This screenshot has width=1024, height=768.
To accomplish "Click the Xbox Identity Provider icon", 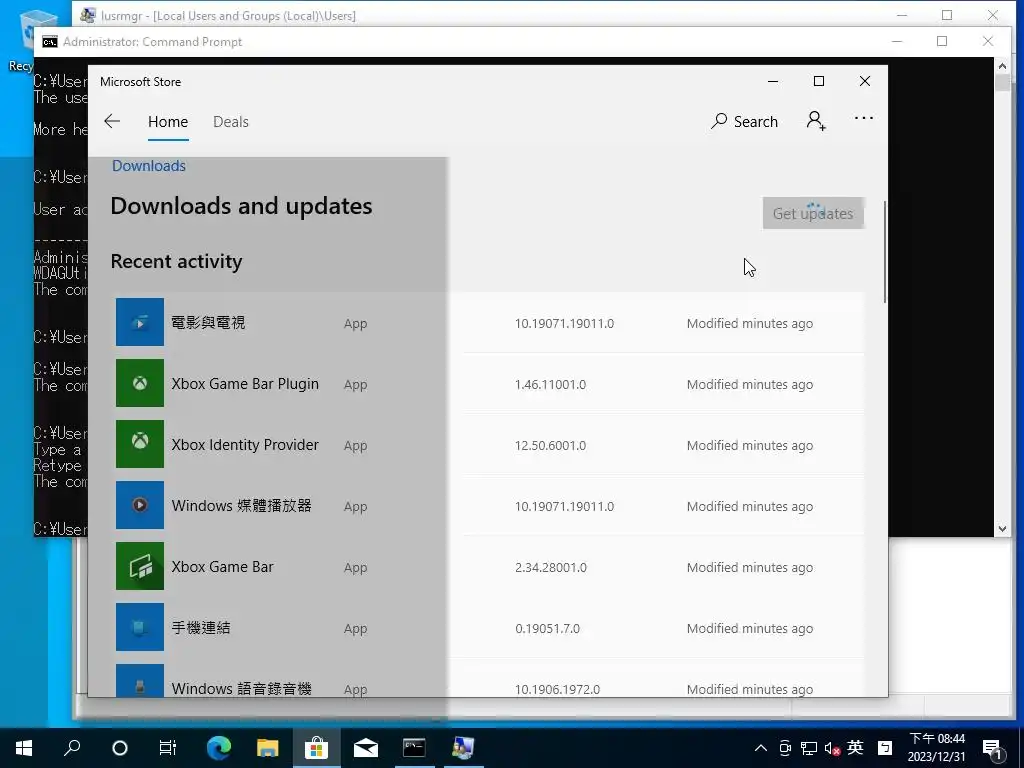I will click(x=140, y=444).
